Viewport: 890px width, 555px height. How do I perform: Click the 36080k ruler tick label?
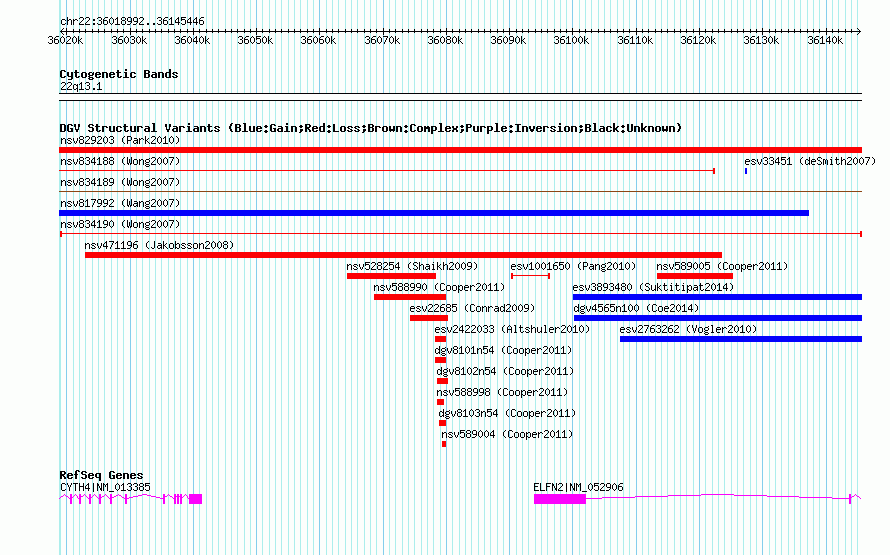pyautogui.click(x=445, y=40)
